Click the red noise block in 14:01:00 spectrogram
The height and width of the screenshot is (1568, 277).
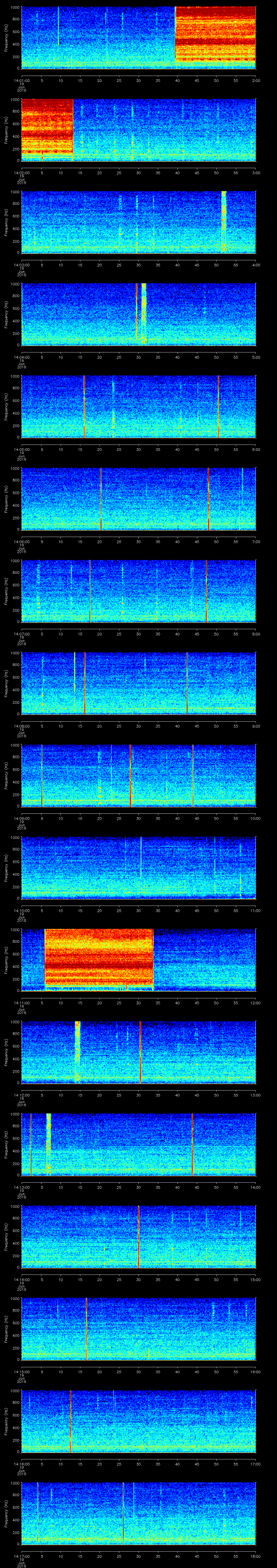point(216,34)
